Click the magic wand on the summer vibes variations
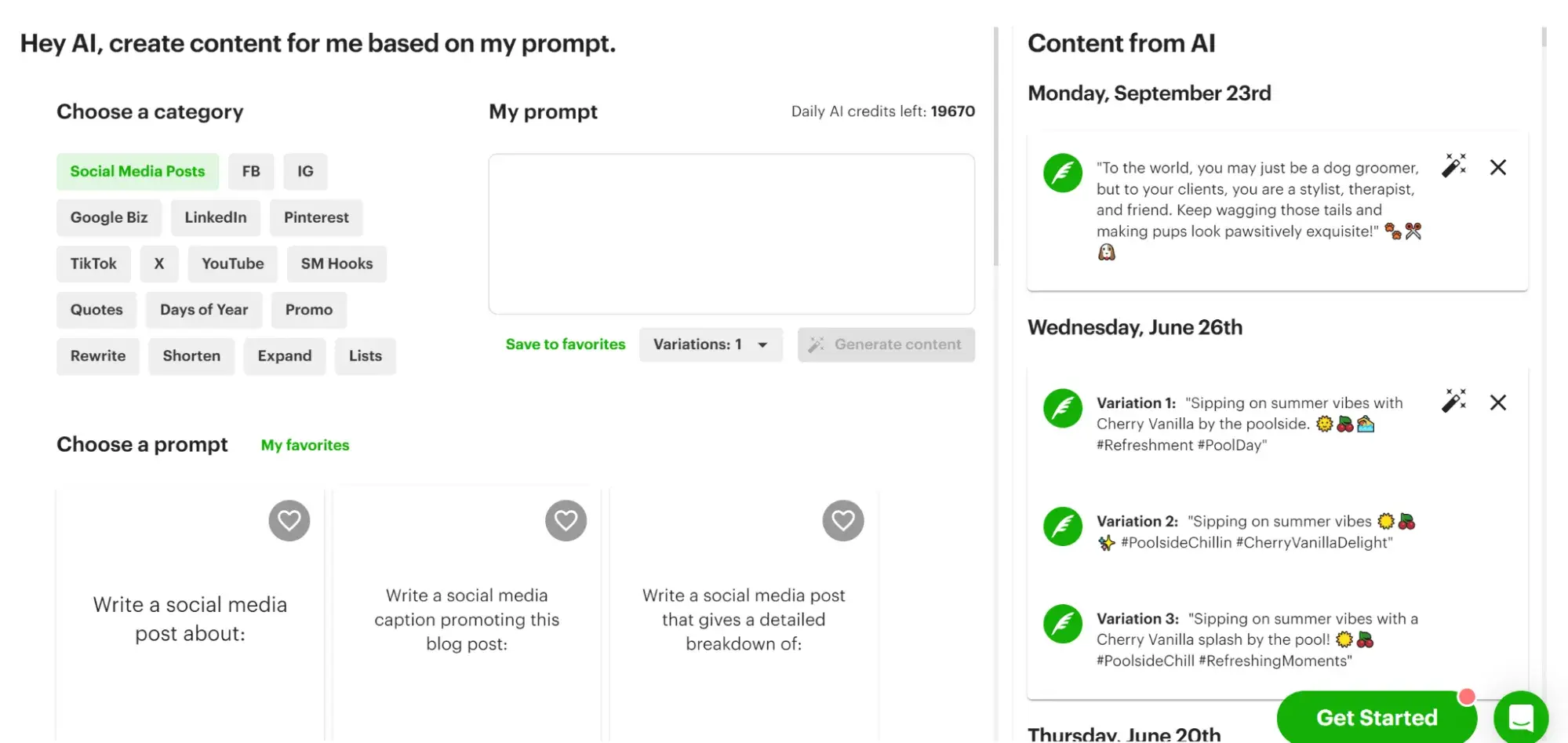The height and width of the screenshot is (743, 1568). coord(1454,402)
